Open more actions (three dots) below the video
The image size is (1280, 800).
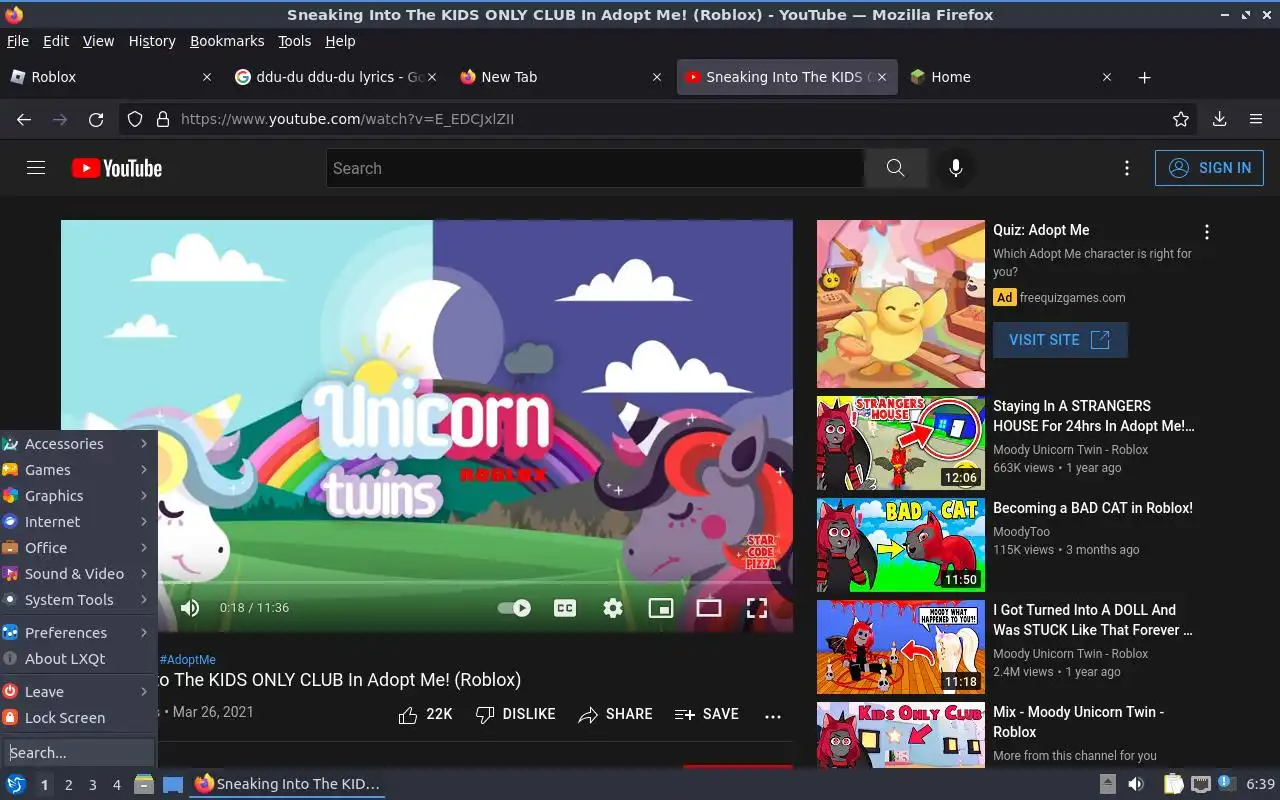[773, 715]
